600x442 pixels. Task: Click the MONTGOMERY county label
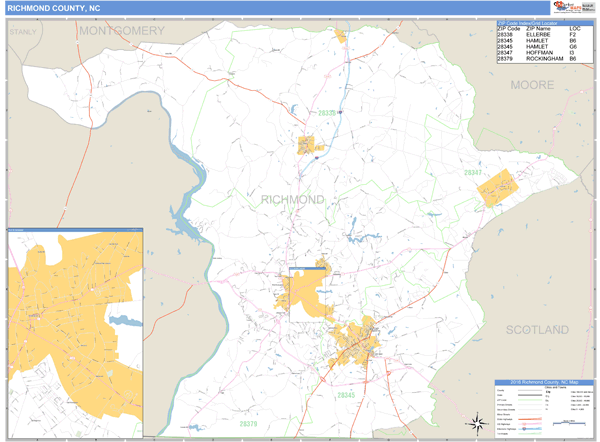pos(122,31)
